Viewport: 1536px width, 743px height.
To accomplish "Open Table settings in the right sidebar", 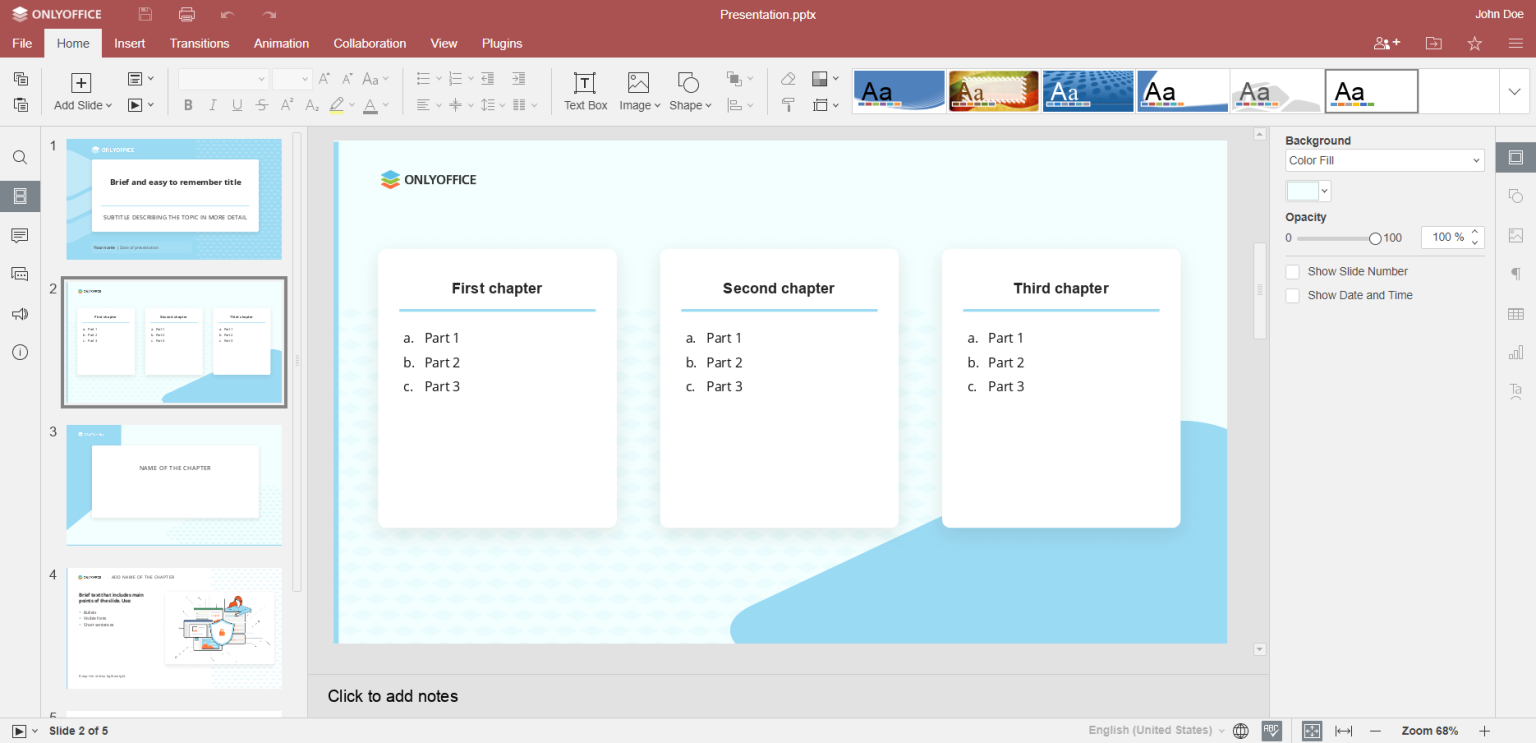I will pos(1515,313).
